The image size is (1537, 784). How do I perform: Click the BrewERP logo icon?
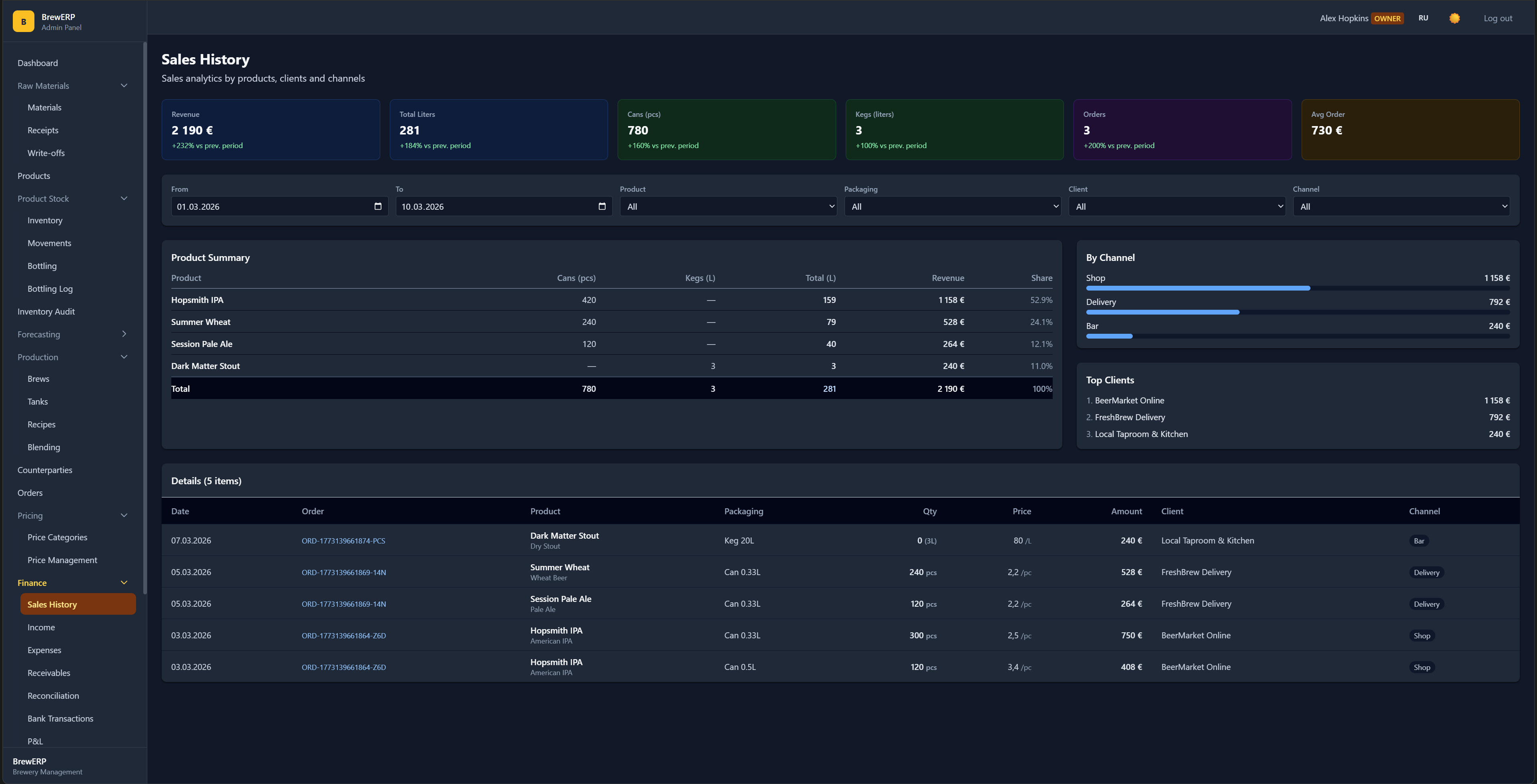pyautogui.click(x=23, y=22)
